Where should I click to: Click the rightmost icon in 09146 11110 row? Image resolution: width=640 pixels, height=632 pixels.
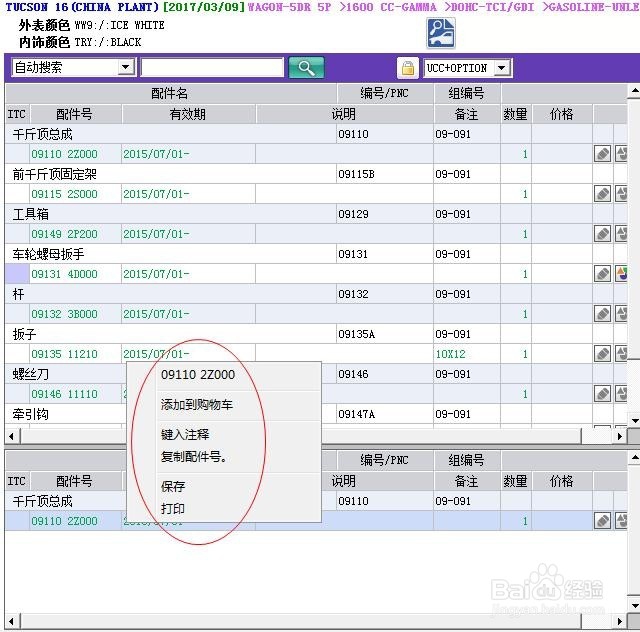(621, 394)
